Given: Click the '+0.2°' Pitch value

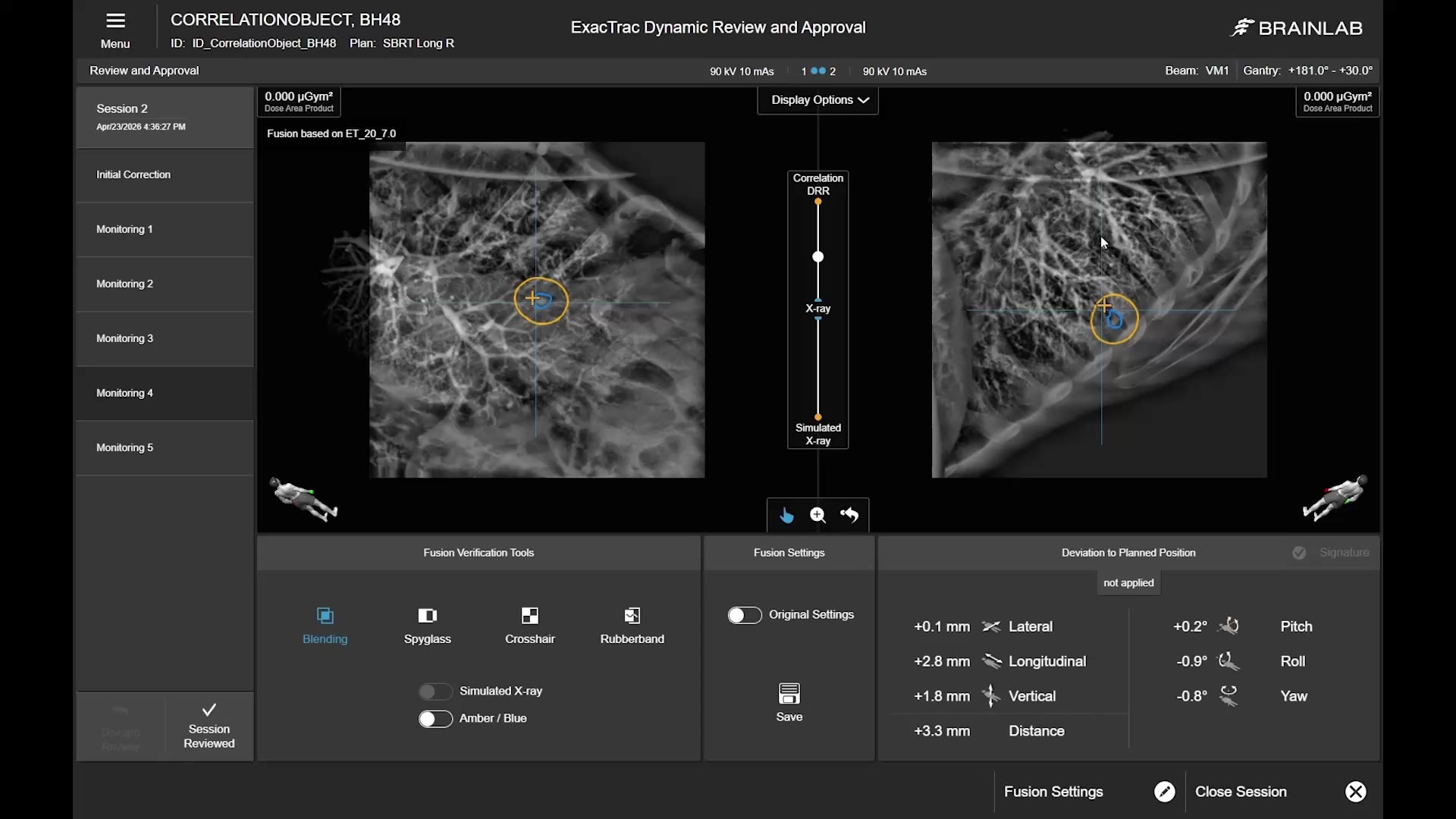Looking at the screenshot, I should coord(1190,626).
